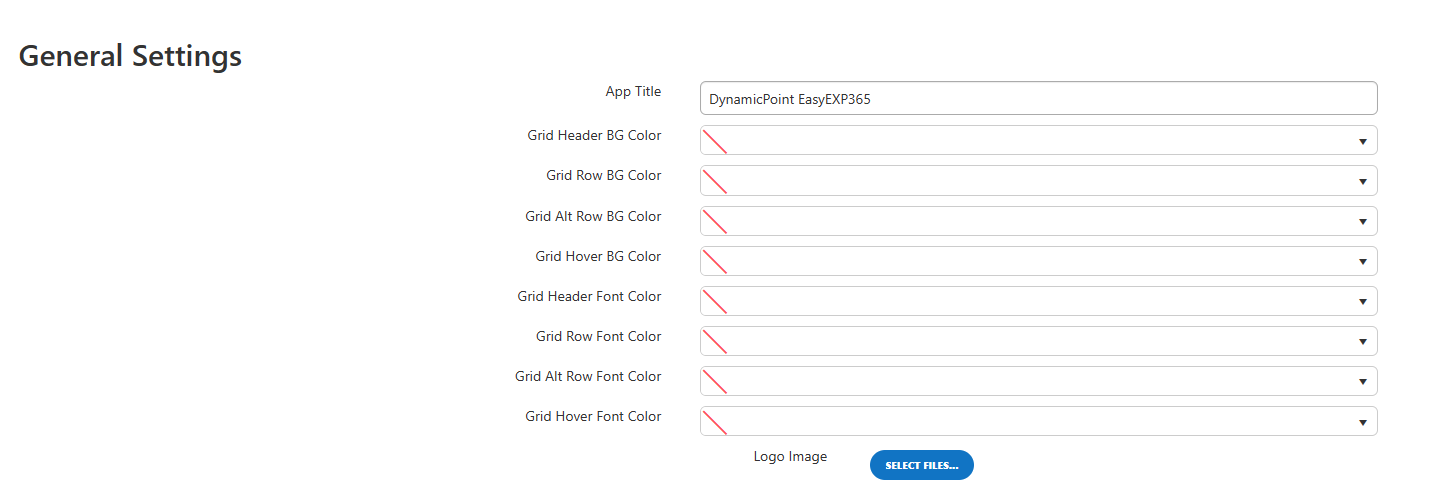Click the Logo Image label
The width and height of the screenshot is (1446, 490).
click(x=790, y=457)
